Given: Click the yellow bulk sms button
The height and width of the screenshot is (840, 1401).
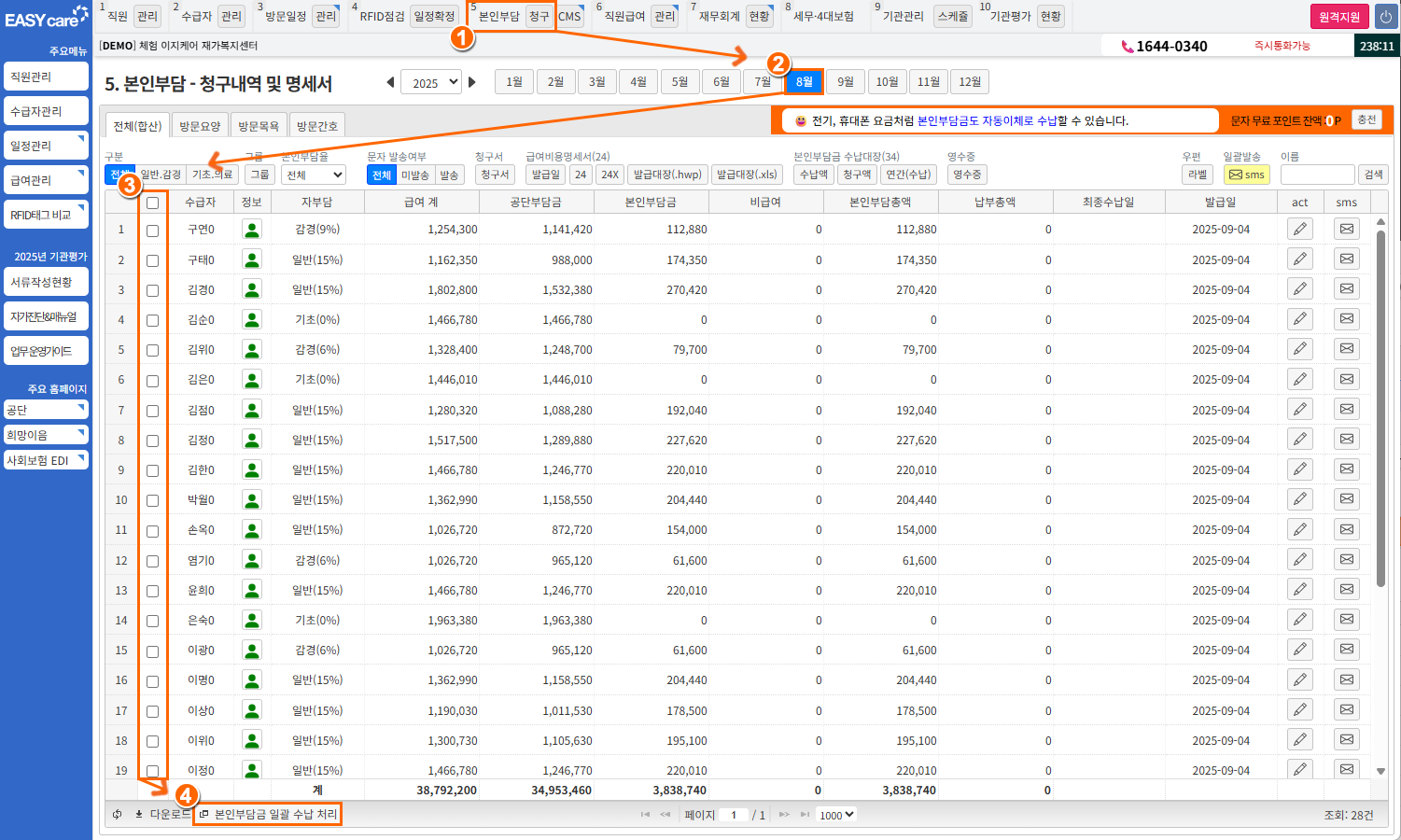Looking at the screenshot, I should click(1246, 175).
